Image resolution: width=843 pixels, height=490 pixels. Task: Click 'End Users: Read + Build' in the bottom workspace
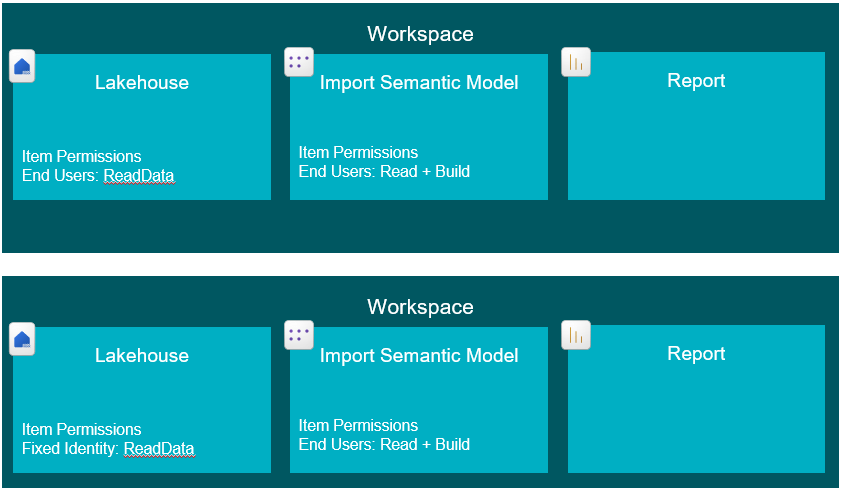(x=384, y=444)
